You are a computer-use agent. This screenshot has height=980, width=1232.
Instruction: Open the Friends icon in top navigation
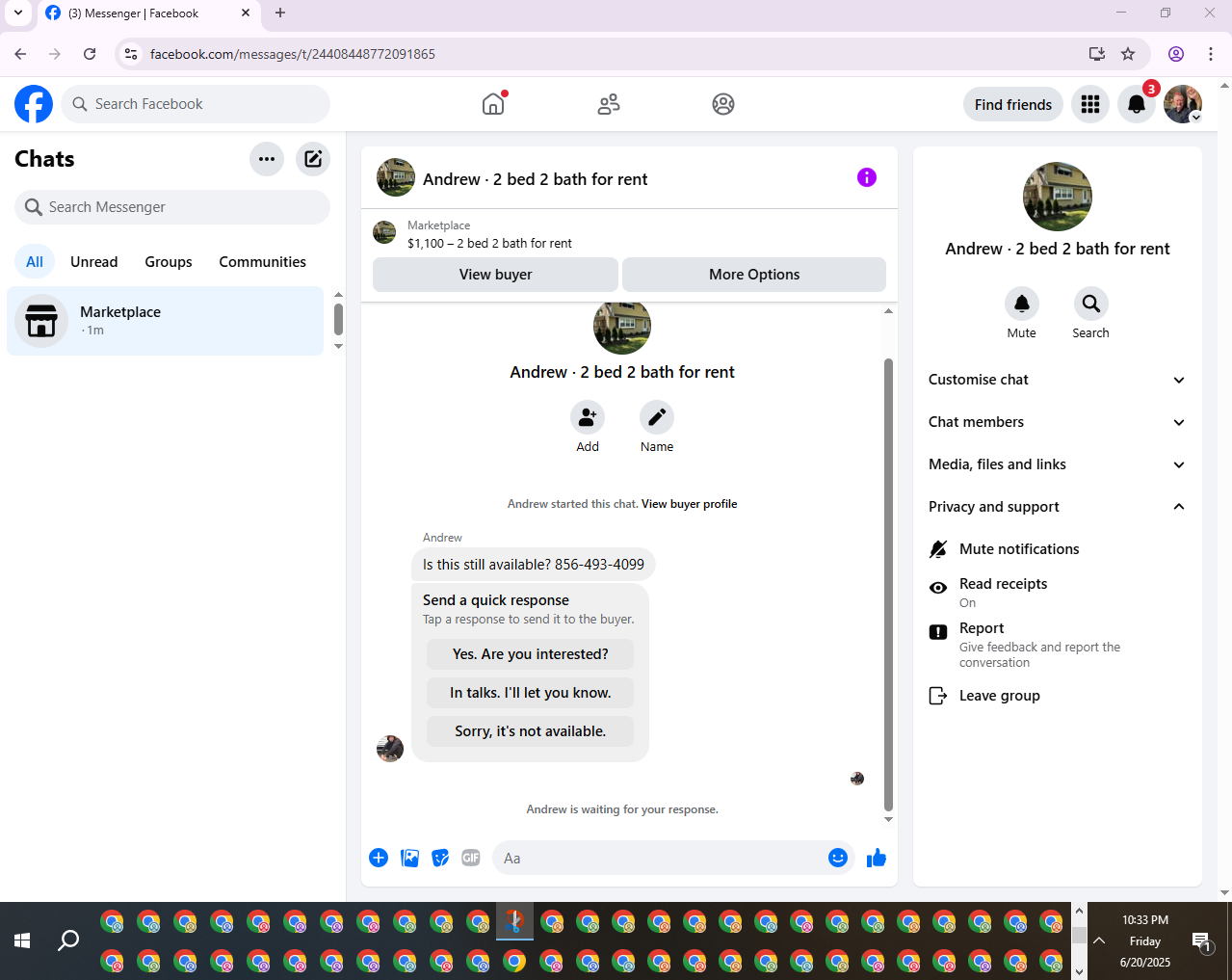(x=609, y=104)
